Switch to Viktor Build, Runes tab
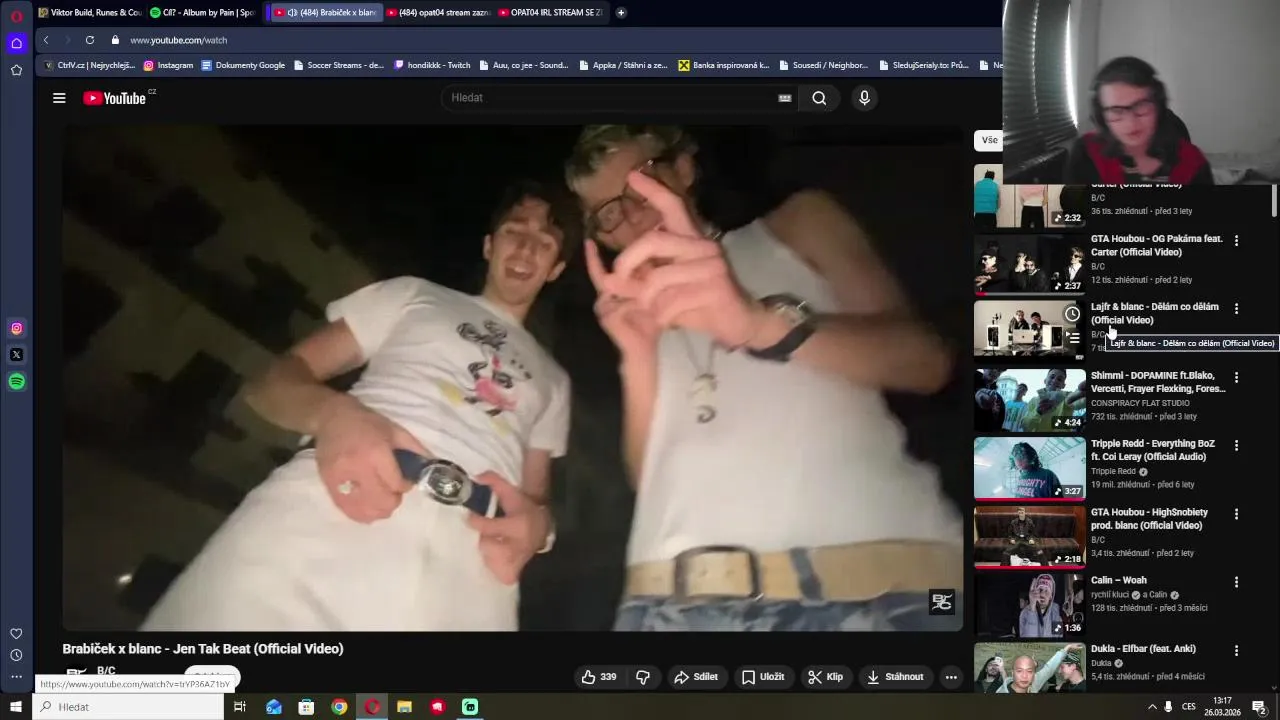The width and height of the screenshot is (1280, 720). coord(90,12)
